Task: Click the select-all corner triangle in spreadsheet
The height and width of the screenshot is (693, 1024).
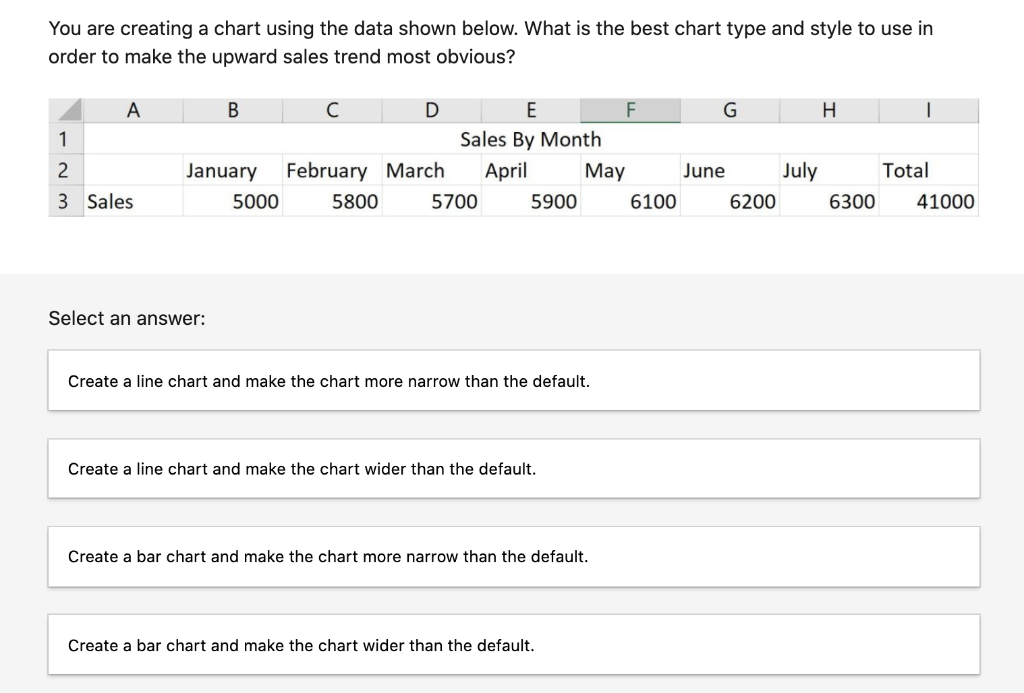Action: tap(66, 110)
